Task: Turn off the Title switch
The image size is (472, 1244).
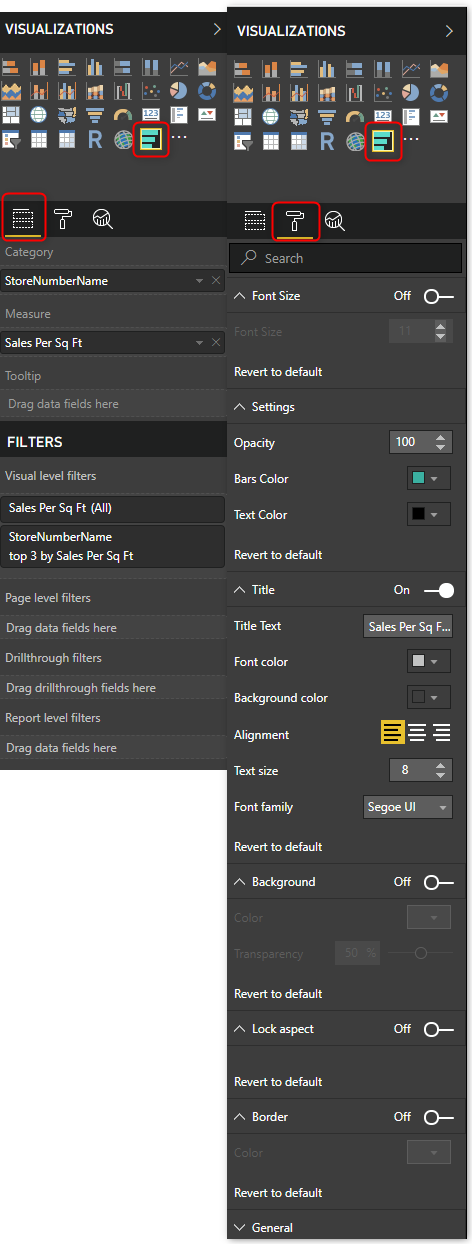Action: 438,590
